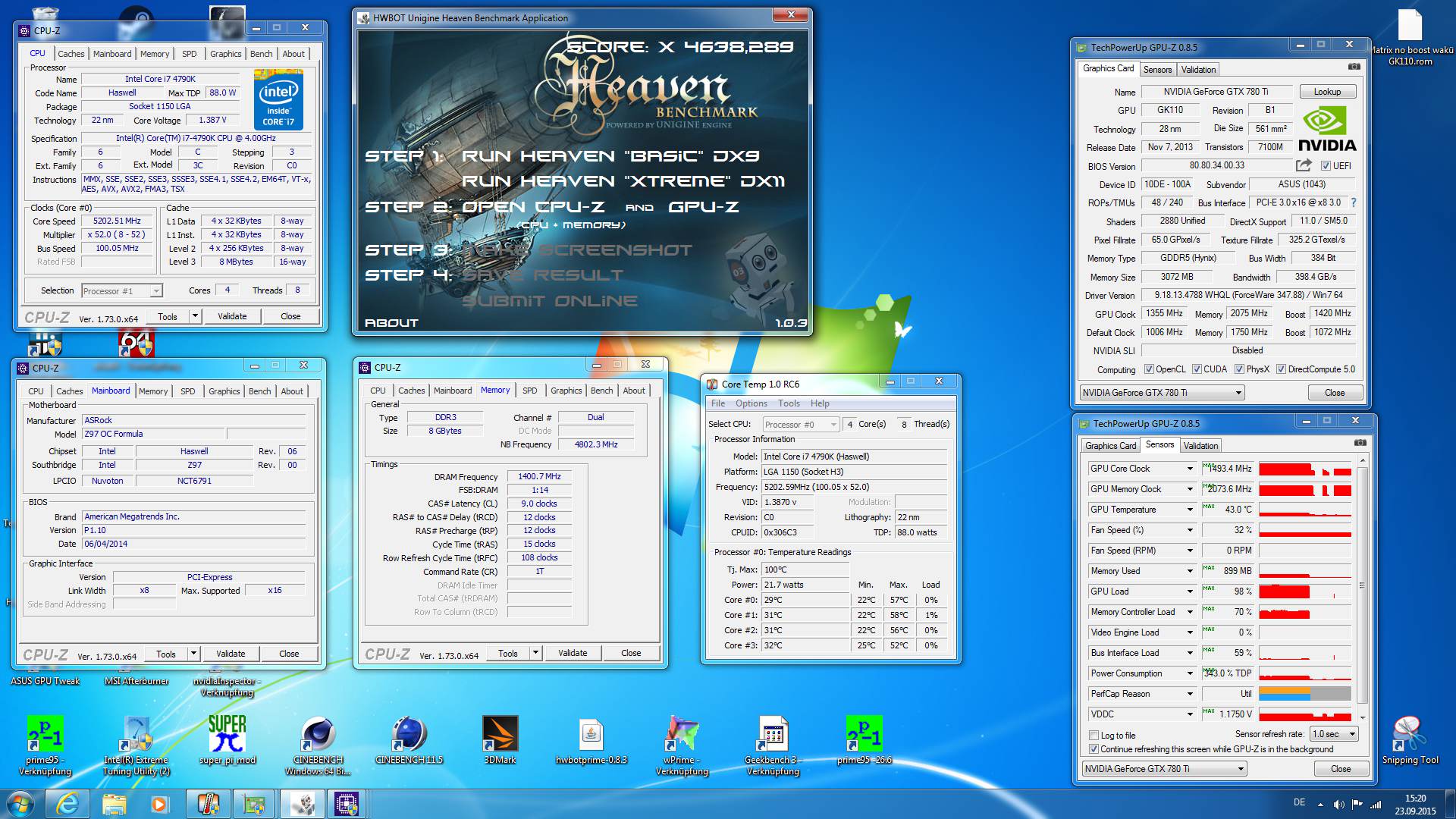The image size is (1456, 819).
Task: Toggle DirectCompute 5.0 checkbox
Action: tap(1281, 369)
